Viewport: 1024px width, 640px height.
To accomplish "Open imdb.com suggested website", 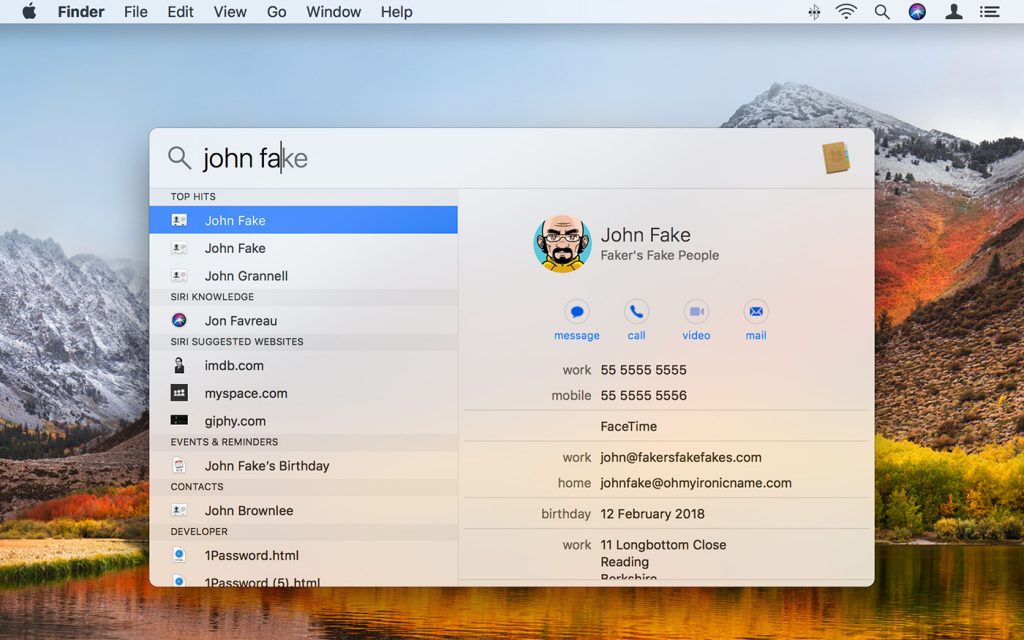I will 234,366.
